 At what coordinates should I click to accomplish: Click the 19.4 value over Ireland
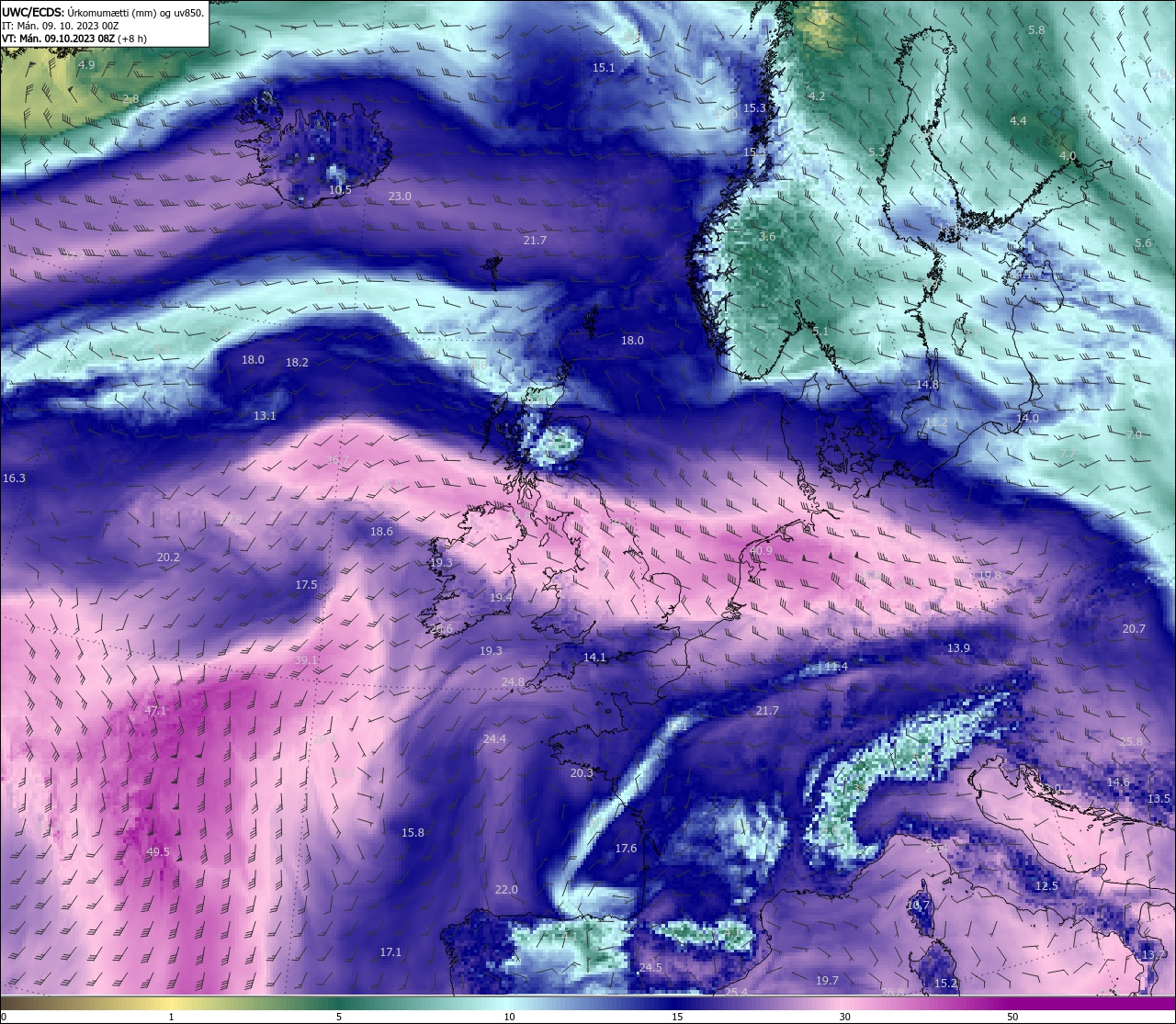(501, 598)
